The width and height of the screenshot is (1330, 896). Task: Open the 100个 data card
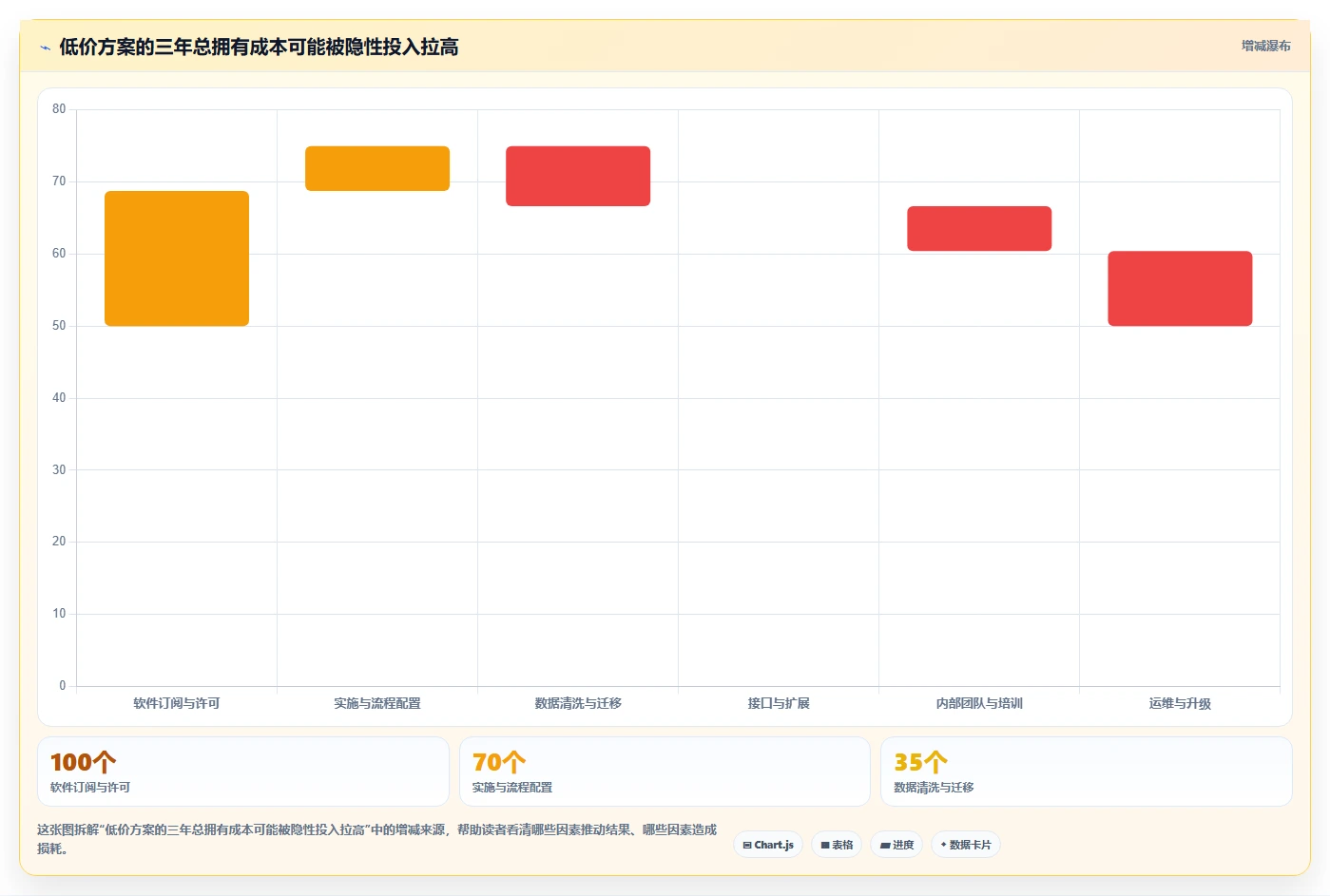click(x=243, y=772)
